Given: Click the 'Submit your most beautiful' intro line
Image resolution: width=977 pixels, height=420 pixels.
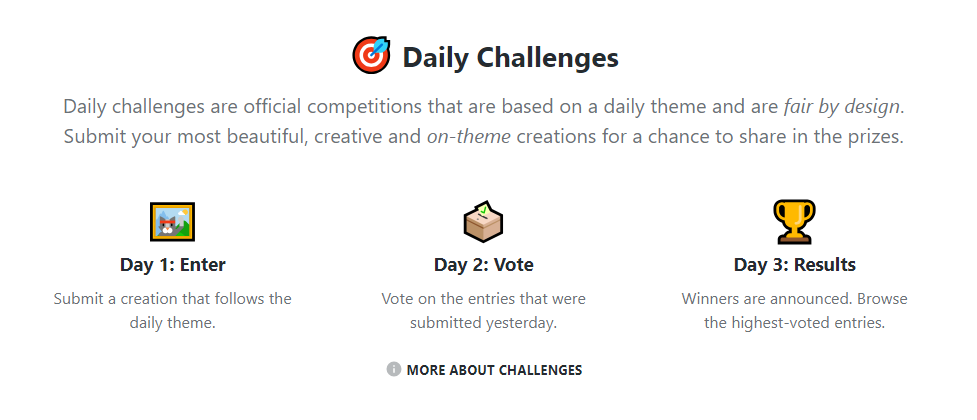Looking at the screenshot, I should coord(484,136).
